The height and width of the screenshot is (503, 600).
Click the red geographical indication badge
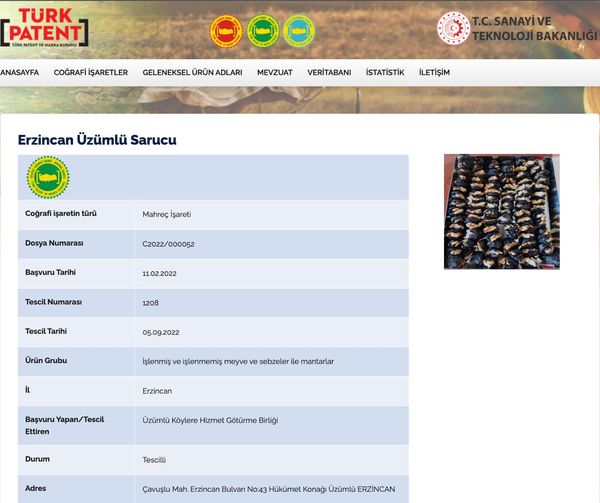tap(226, 31)
